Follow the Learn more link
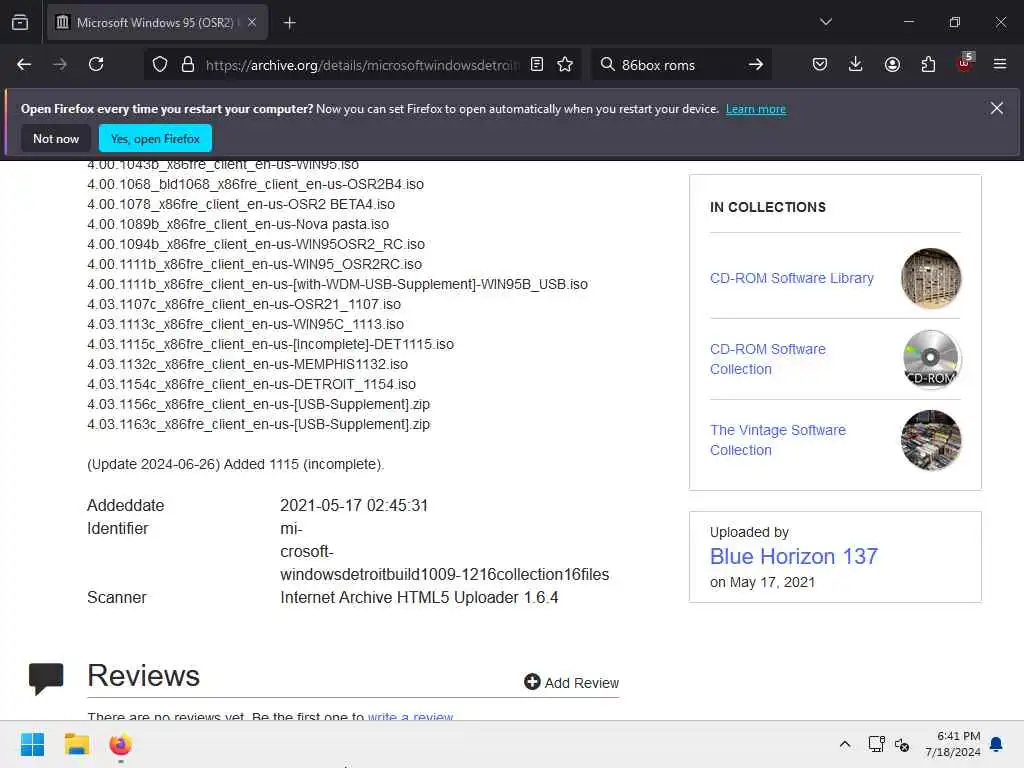The height and width of the screenshot is (768, 1024). [x=756, y=109]
